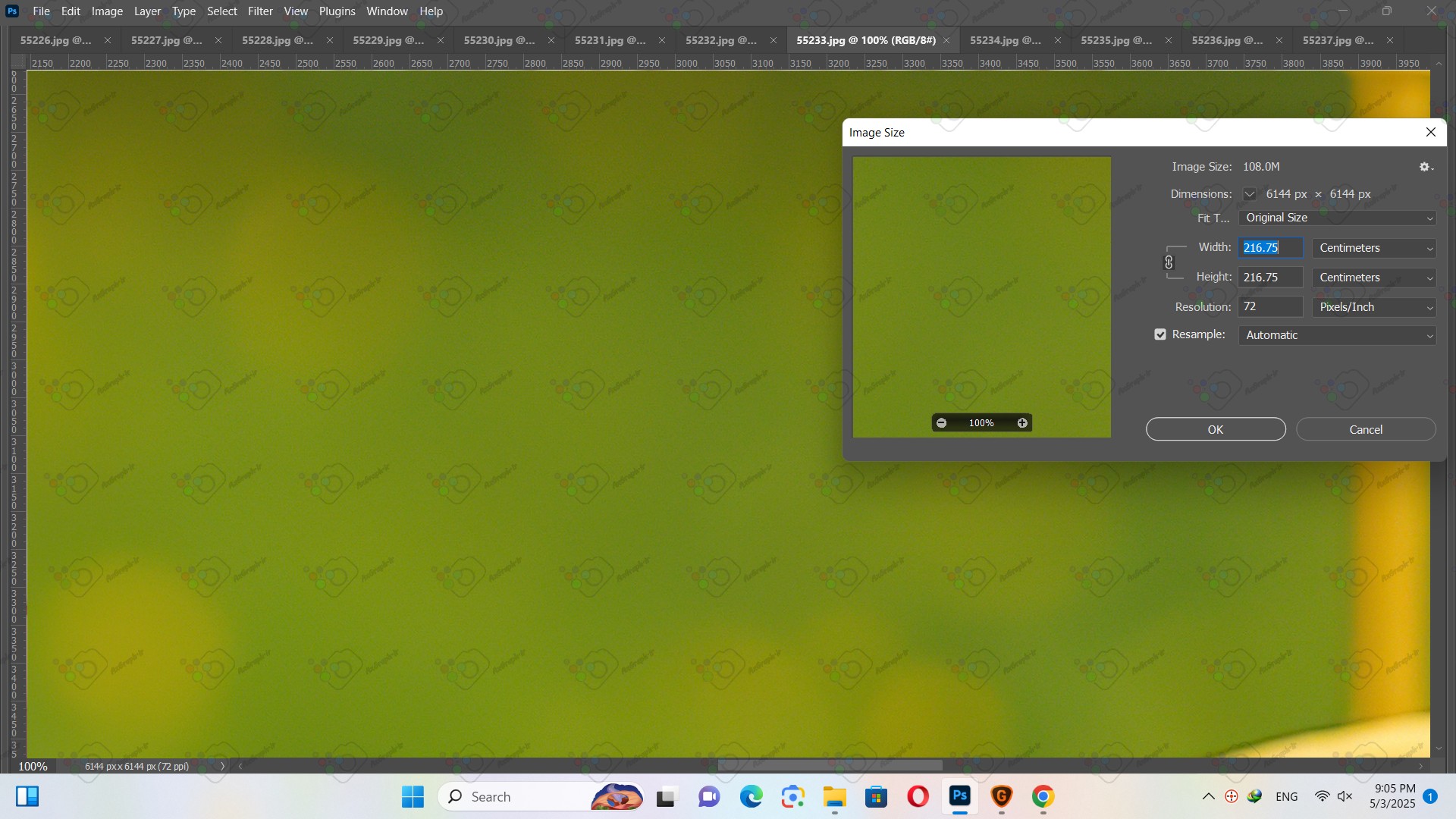Image resolution: width=1456 pixels, height=819 pixels.
Task: Close the 55226.jpg document tab
Action: point(107,40)
